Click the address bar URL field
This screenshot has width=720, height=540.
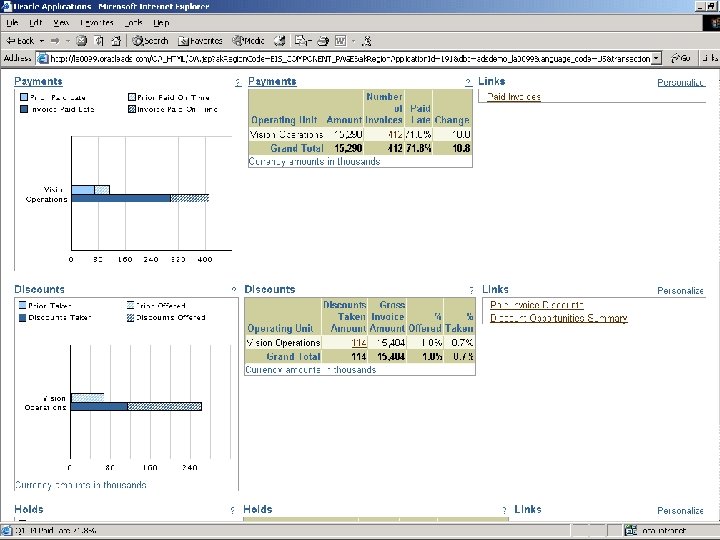click(x=344, y=58)
